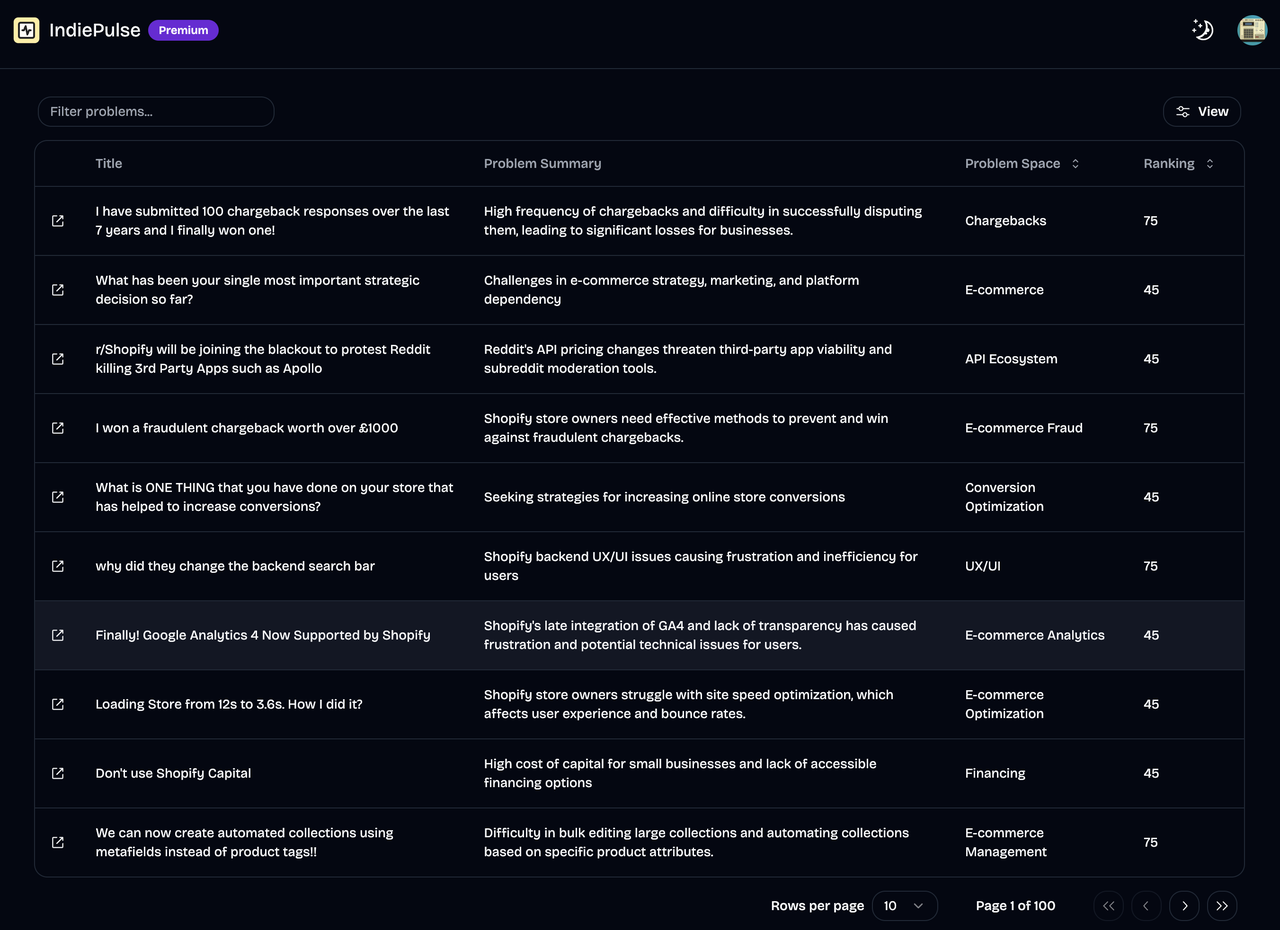Click the 'Page 1 of 100' indicator

pos(1015,906)
